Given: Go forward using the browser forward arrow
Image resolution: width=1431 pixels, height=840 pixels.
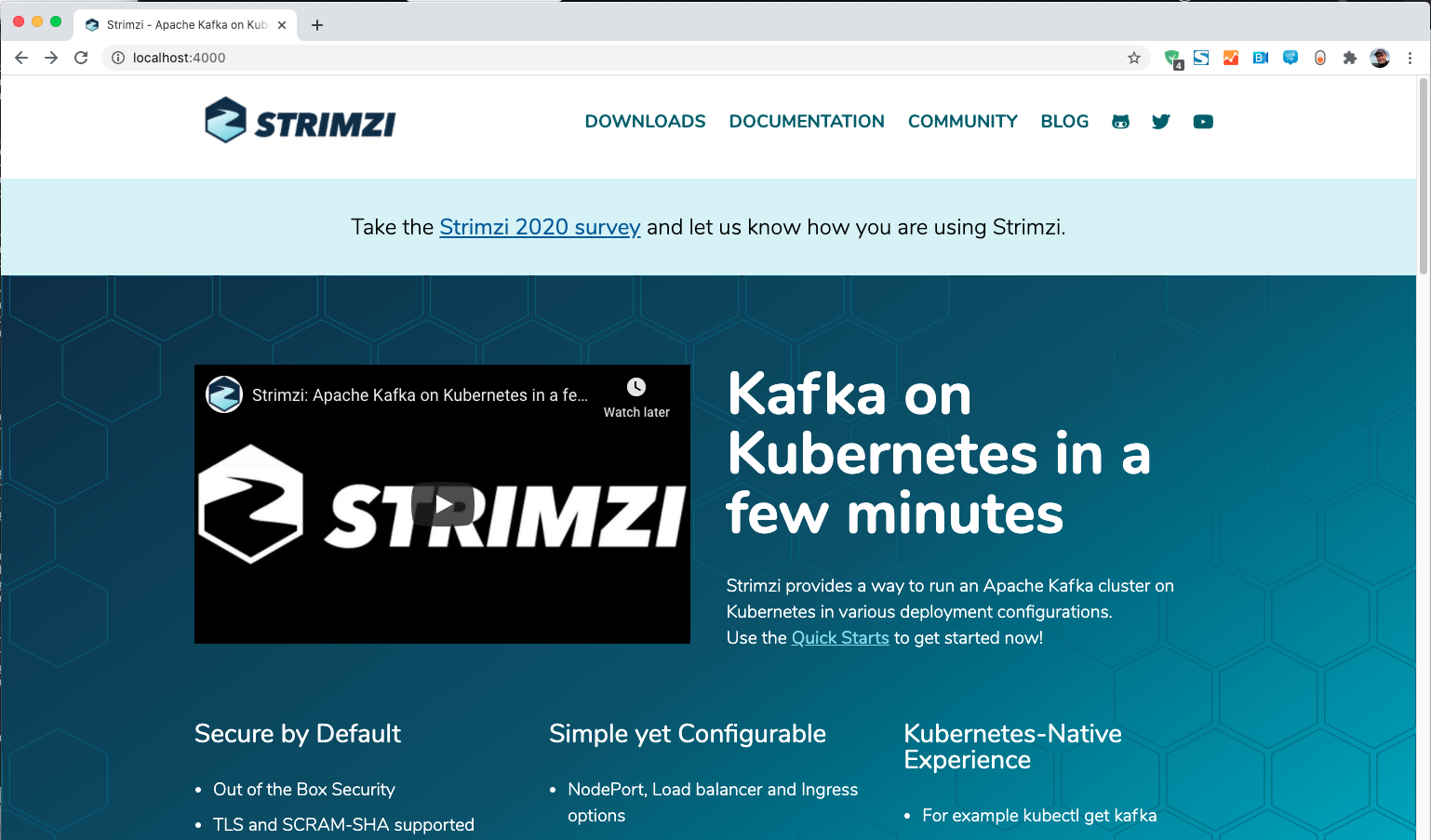Looking at the screenshot, I should 51,58.
